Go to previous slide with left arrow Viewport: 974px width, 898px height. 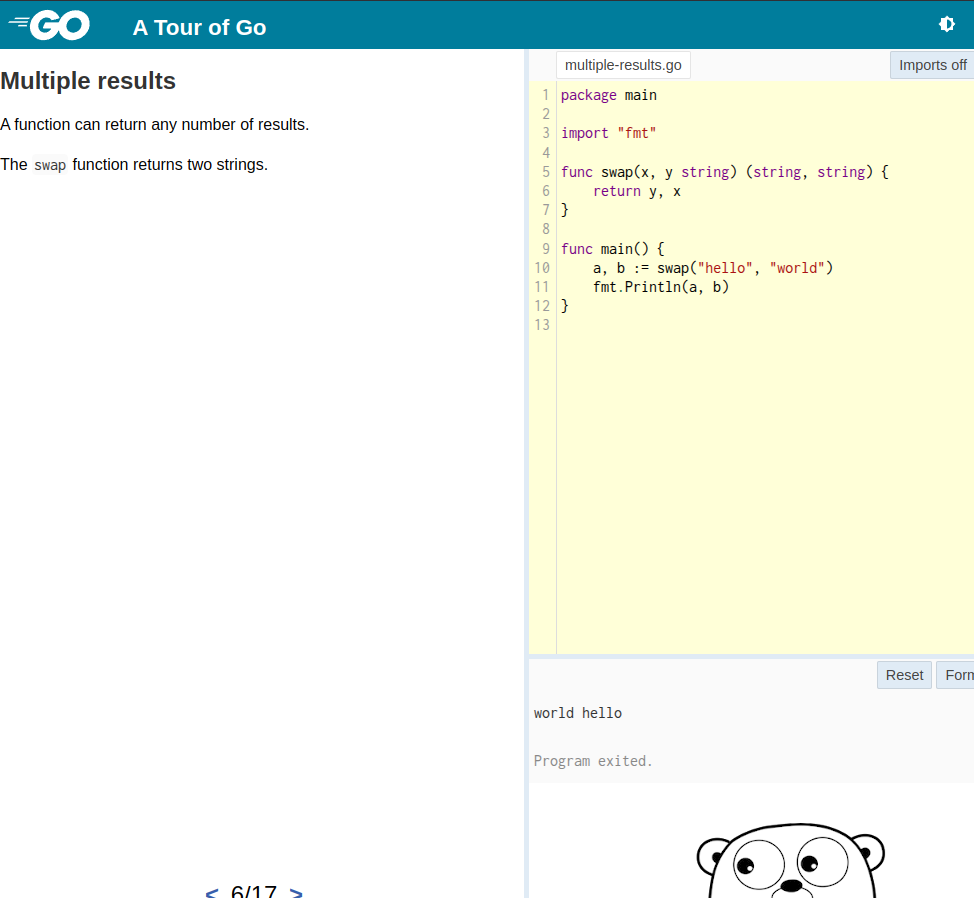point(211,892)
